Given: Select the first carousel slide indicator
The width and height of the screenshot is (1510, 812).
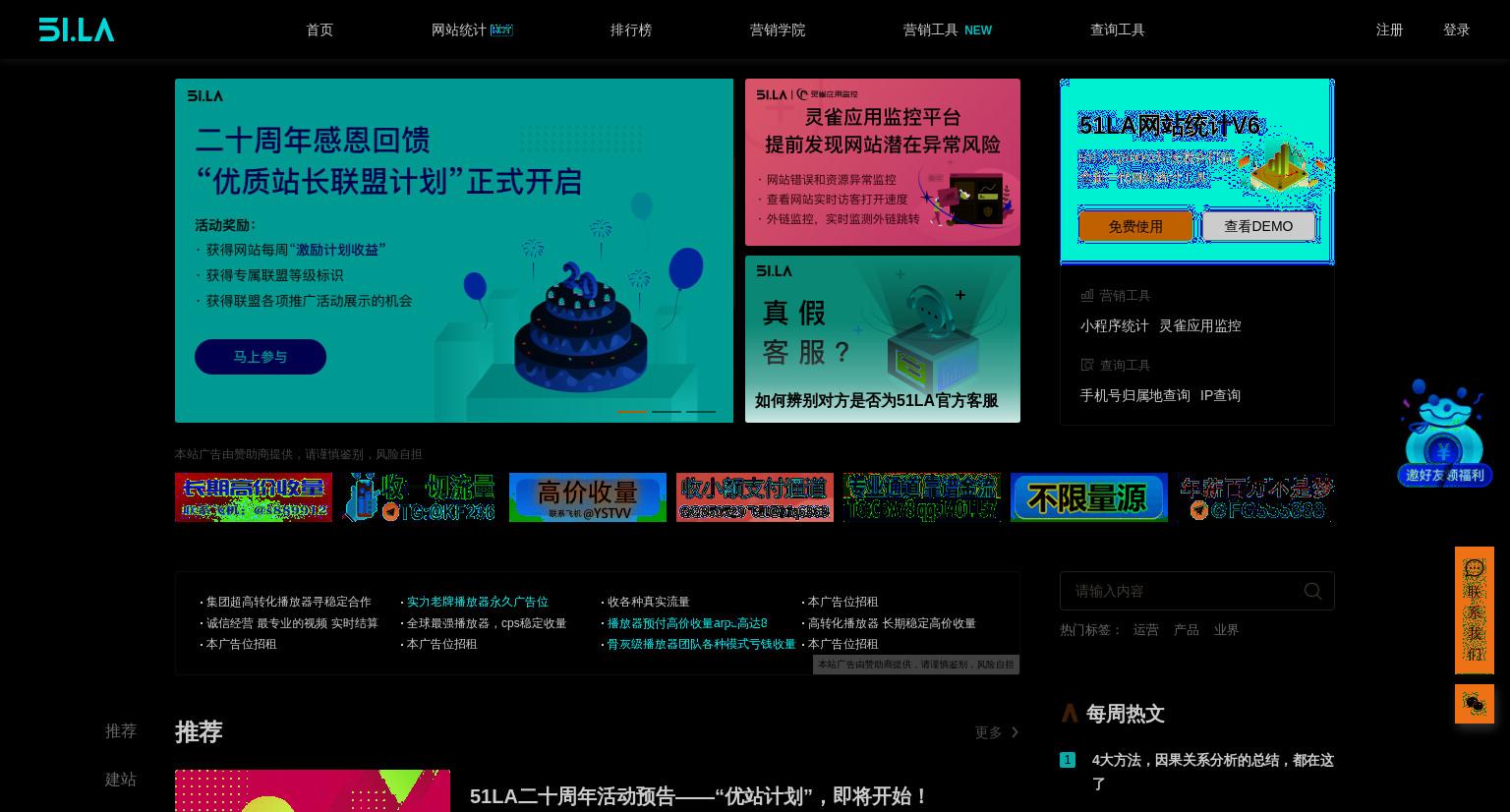Looking at the screenshot, I should 632,411.
